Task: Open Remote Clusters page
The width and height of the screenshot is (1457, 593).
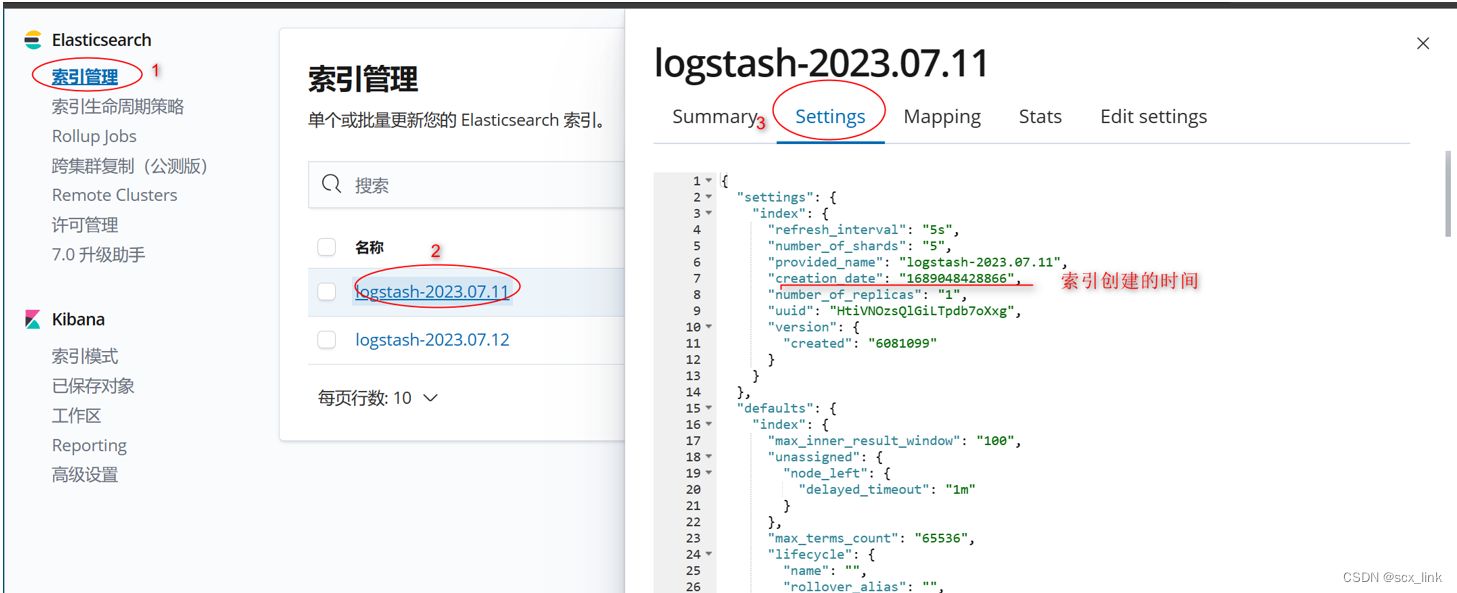Action: [115, 195]
